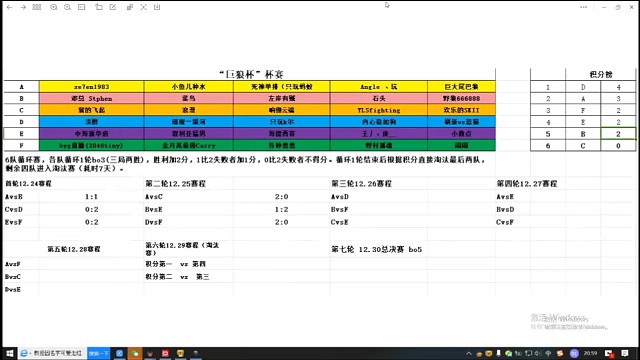The height and width of the screenshot is (360, 640).
Task: Click the 'DvsF' match in second round
Action: click(x=154, y=222)
